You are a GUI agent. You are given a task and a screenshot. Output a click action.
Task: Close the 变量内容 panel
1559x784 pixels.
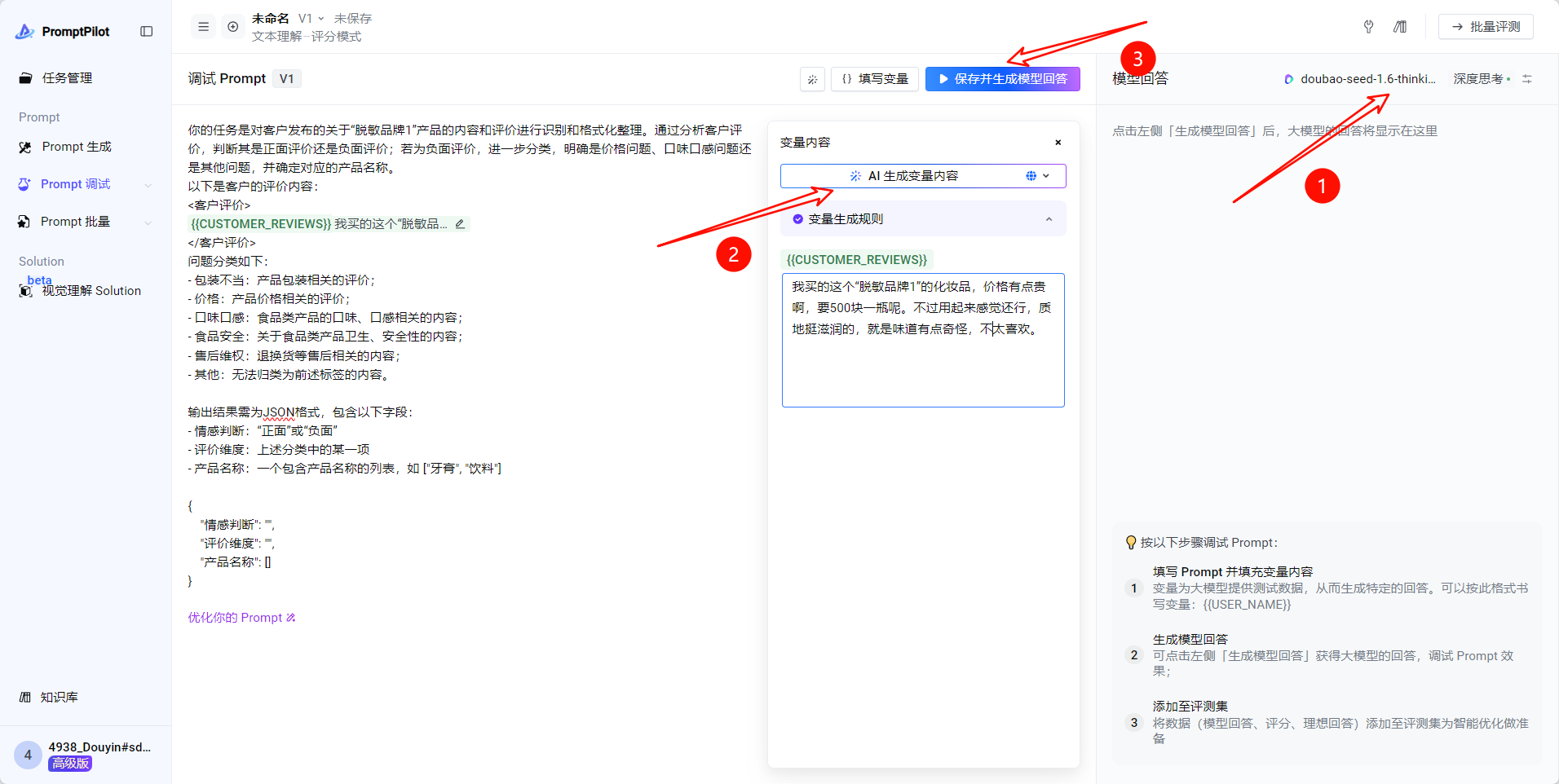pos(1058,143)
